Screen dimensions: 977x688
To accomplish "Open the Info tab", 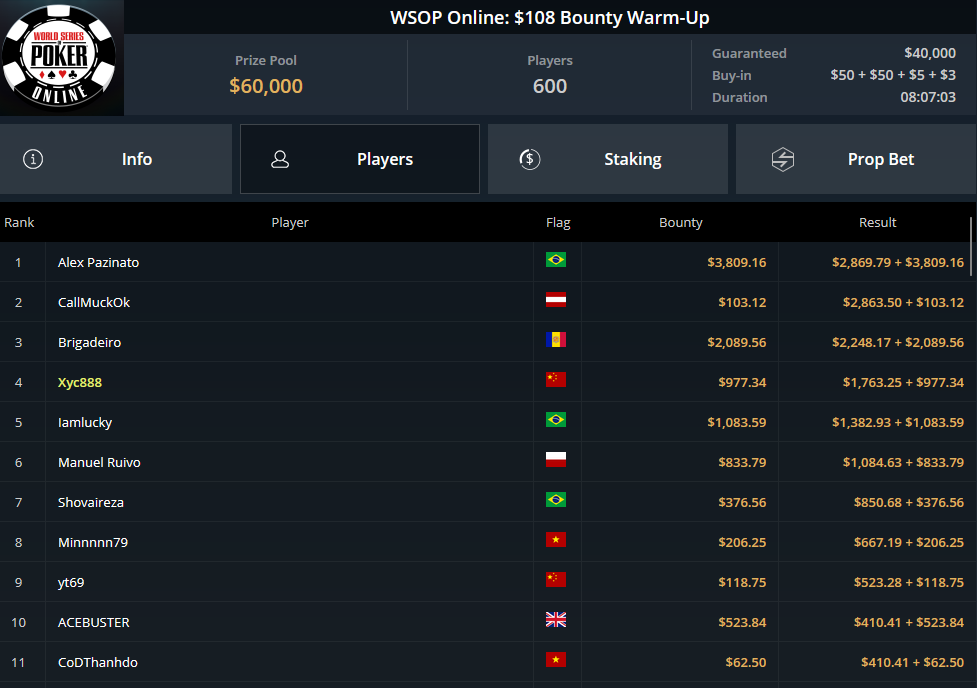I will (x=116, y=159).
